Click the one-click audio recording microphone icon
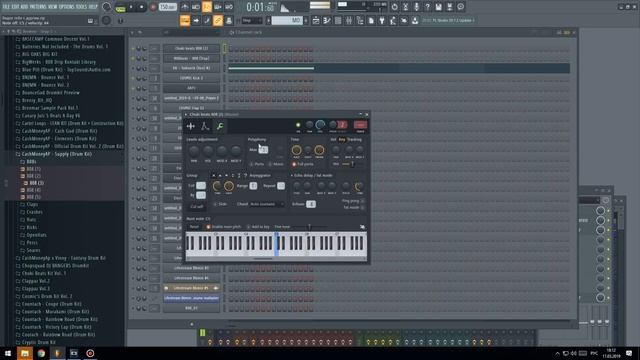The image size is (640, 360). coord(416,7)
